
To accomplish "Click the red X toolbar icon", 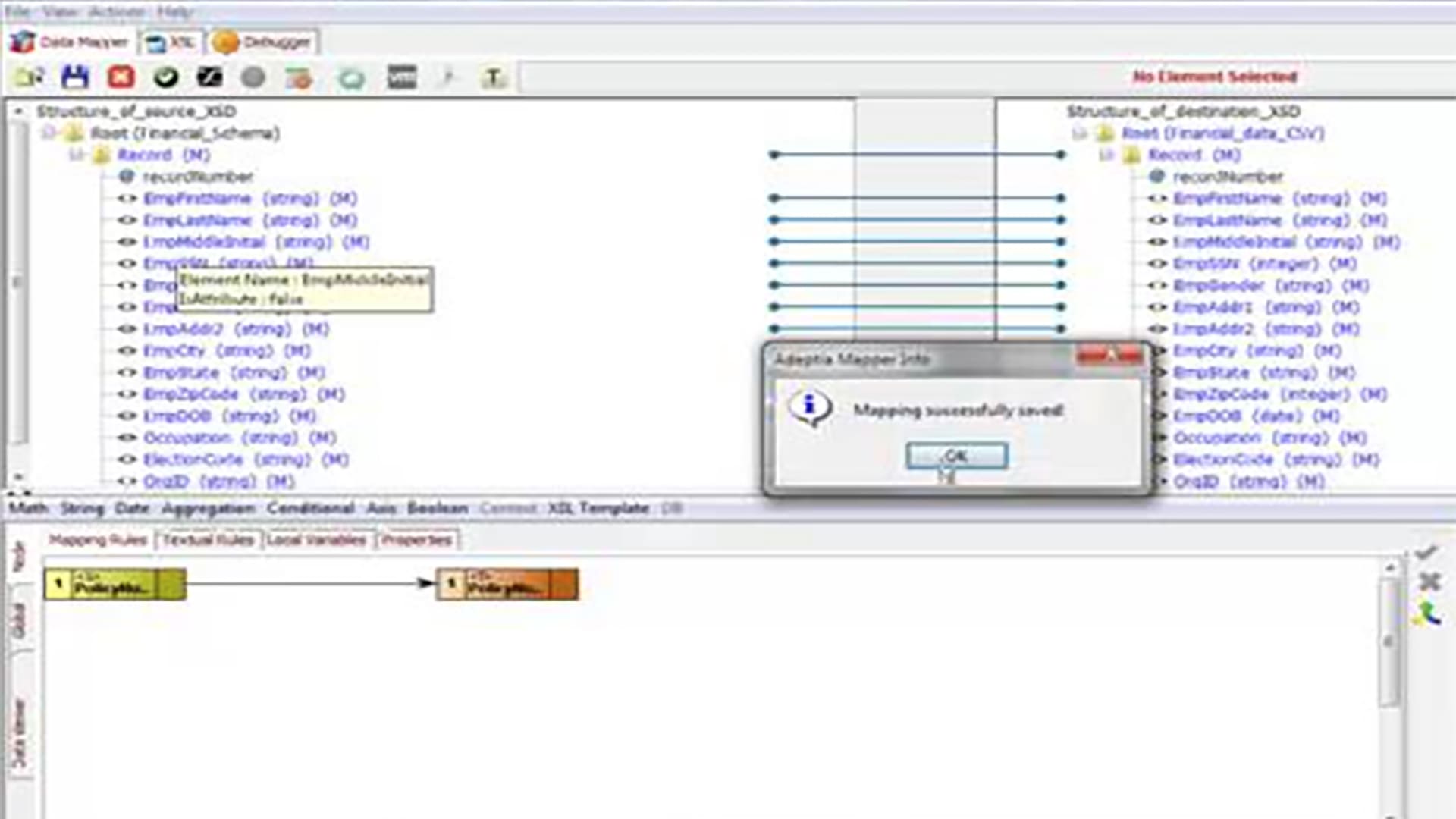I will coord(121,77).
